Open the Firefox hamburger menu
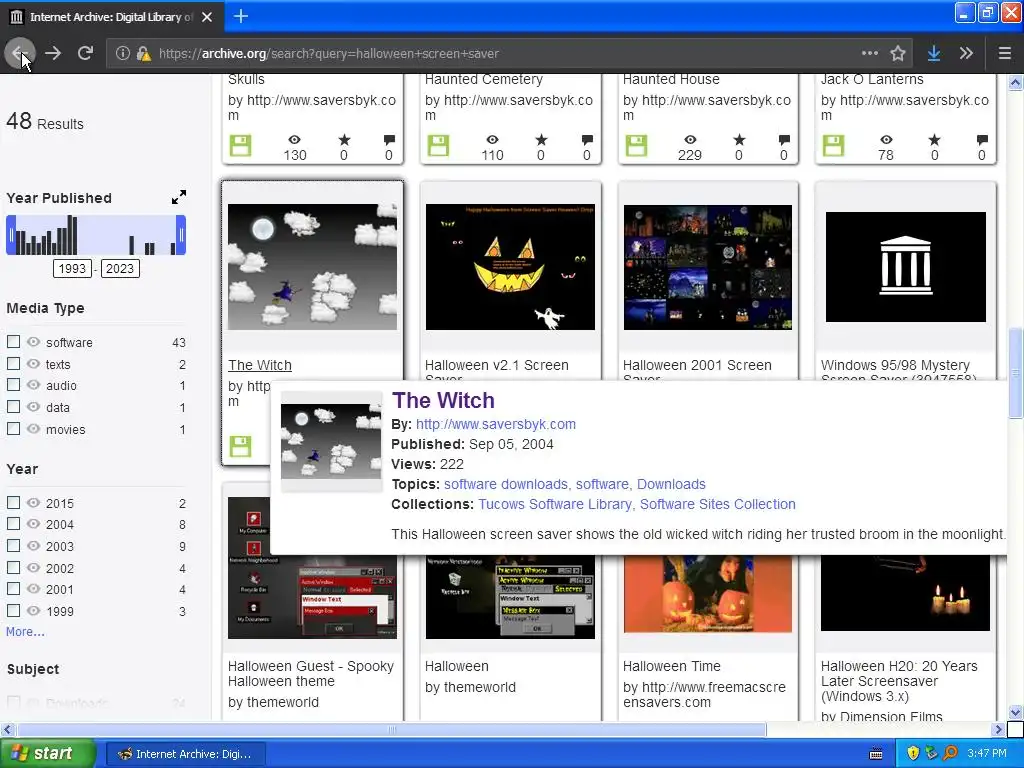1024x768 pixels. click(x=1004, y=53)
